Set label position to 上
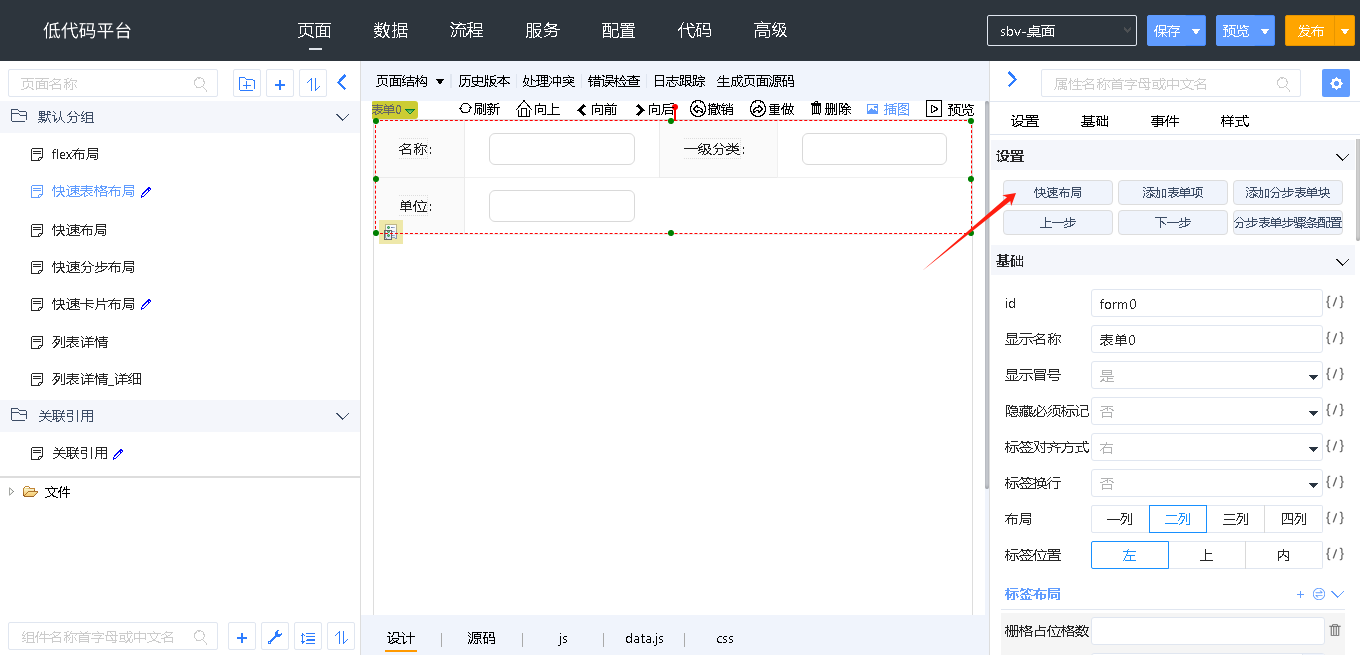The image size is (1360, 655). [1206, 555]
